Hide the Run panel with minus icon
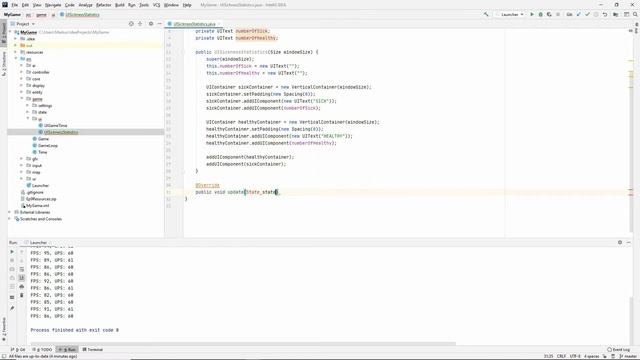Screen dimensions: 640x360 tap(629, 242)
